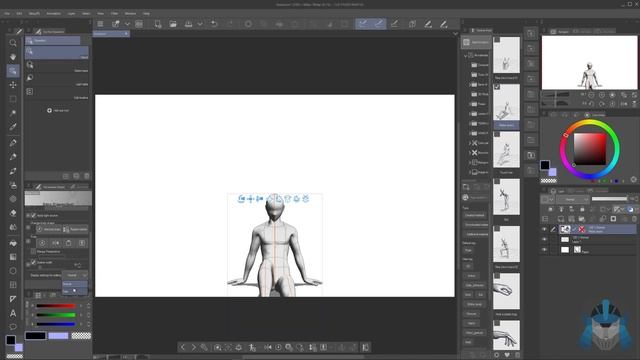Select the Operation object tool
This screenshot has width=640, height=360.
tap(13, 71)
